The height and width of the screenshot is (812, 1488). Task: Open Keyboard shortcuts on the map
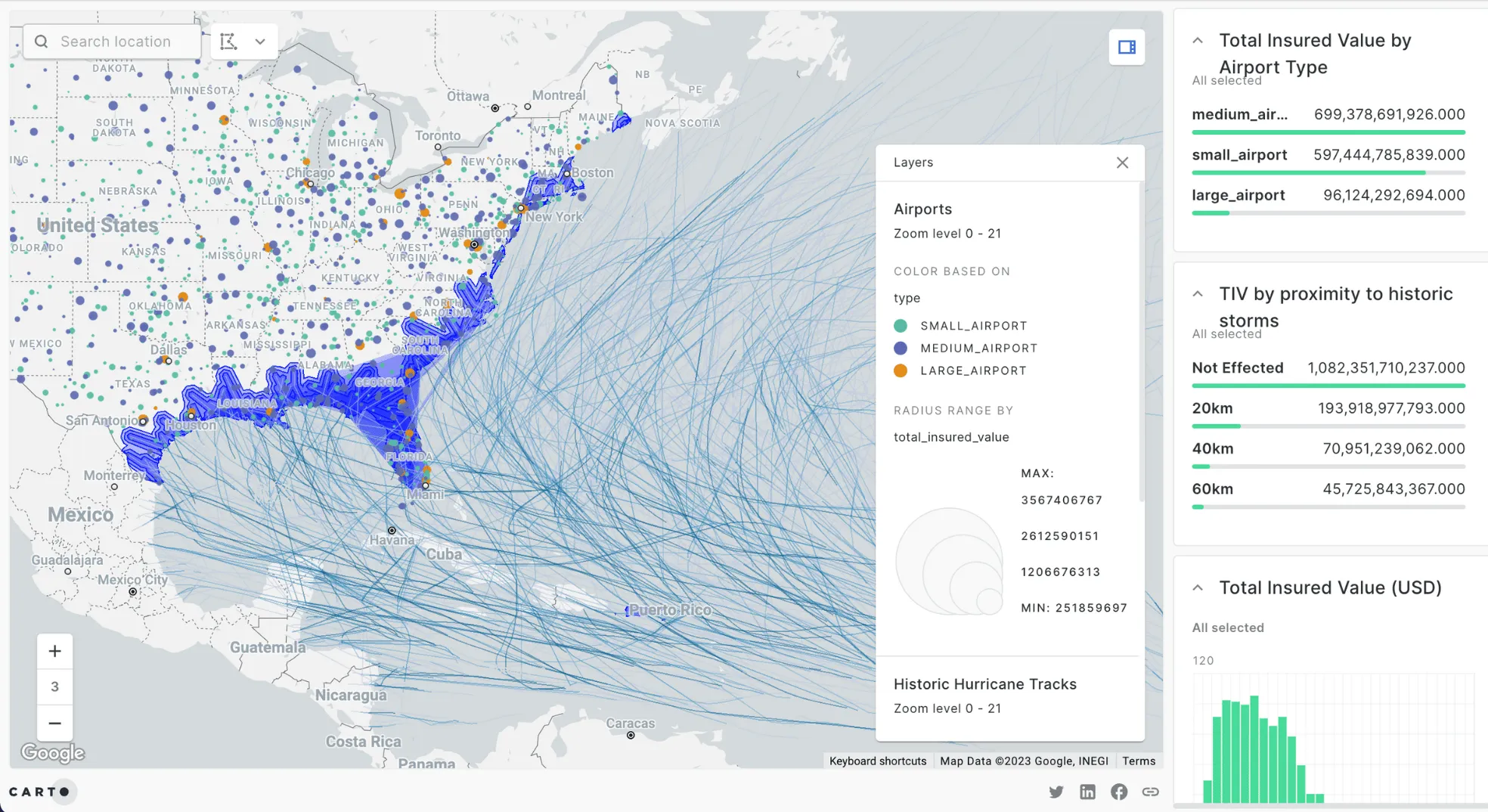click(x=877, y=761)
